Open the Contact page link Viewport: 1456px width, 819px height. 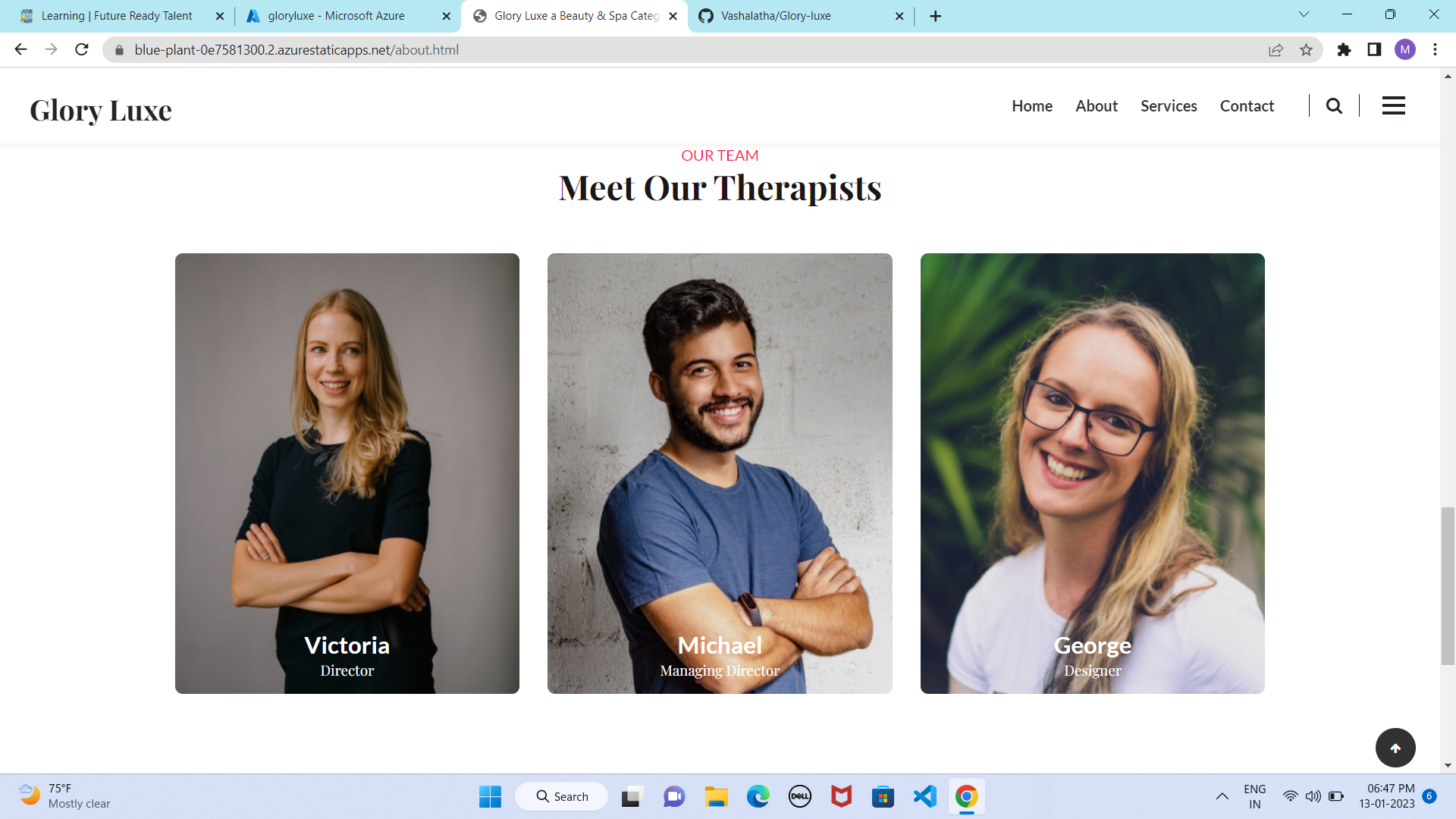point(1247,106)
